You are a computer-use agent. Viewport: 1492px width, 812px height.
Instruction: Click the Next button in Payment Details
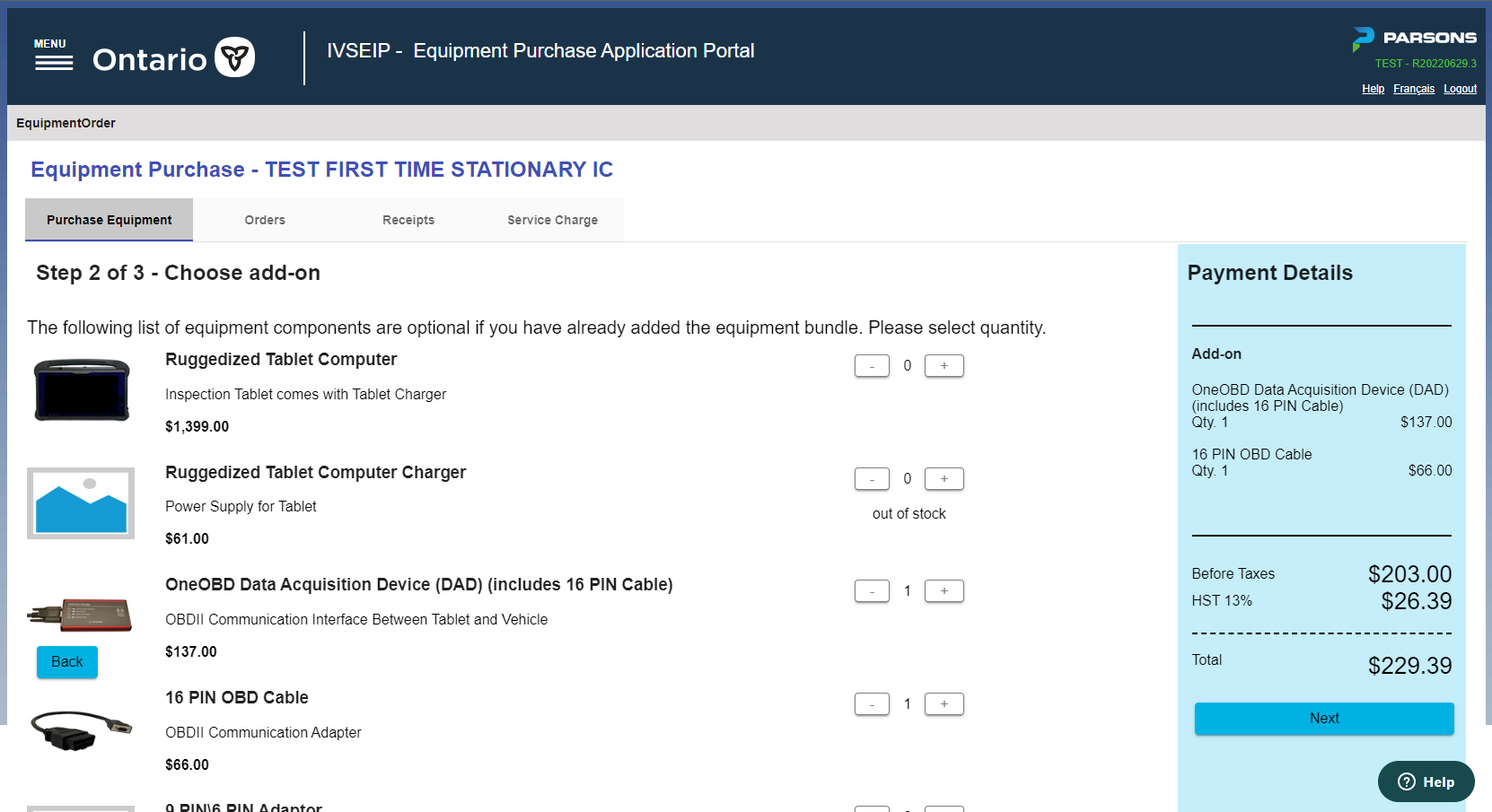pyautogui.click(x=1324, y=719)
